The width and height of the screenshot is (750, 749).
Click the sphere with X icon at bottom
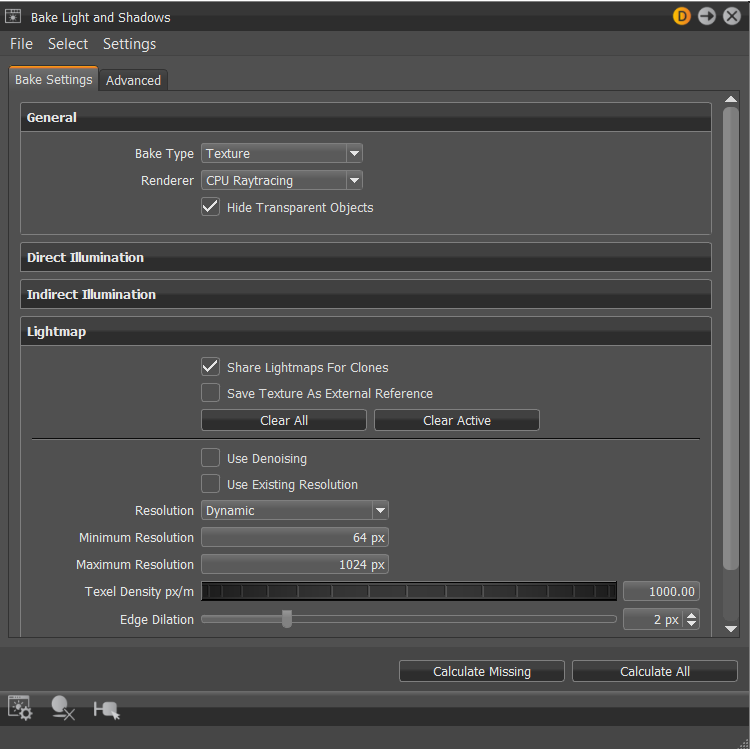pyautogui.click(x=63, y=708)
